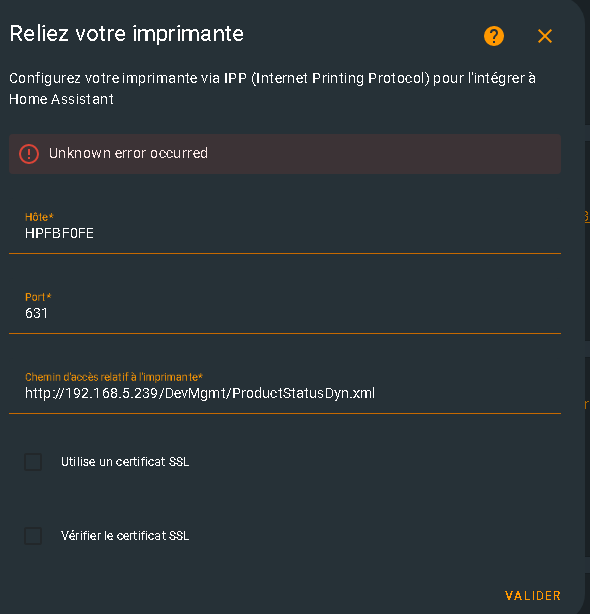Tick the "Vérifier le certificat SSL" checkbox
The image size is (590, 614).
click(33, 536)
